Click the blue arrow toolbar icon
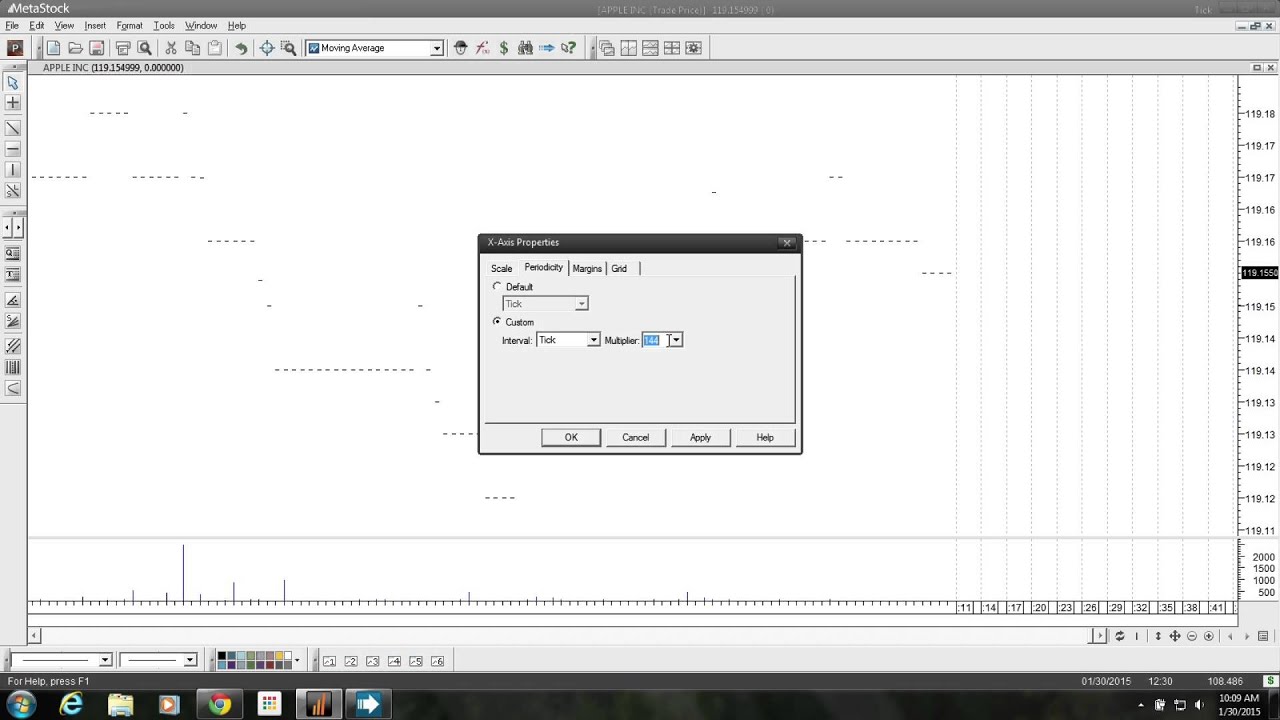 [x=547, y=48]
